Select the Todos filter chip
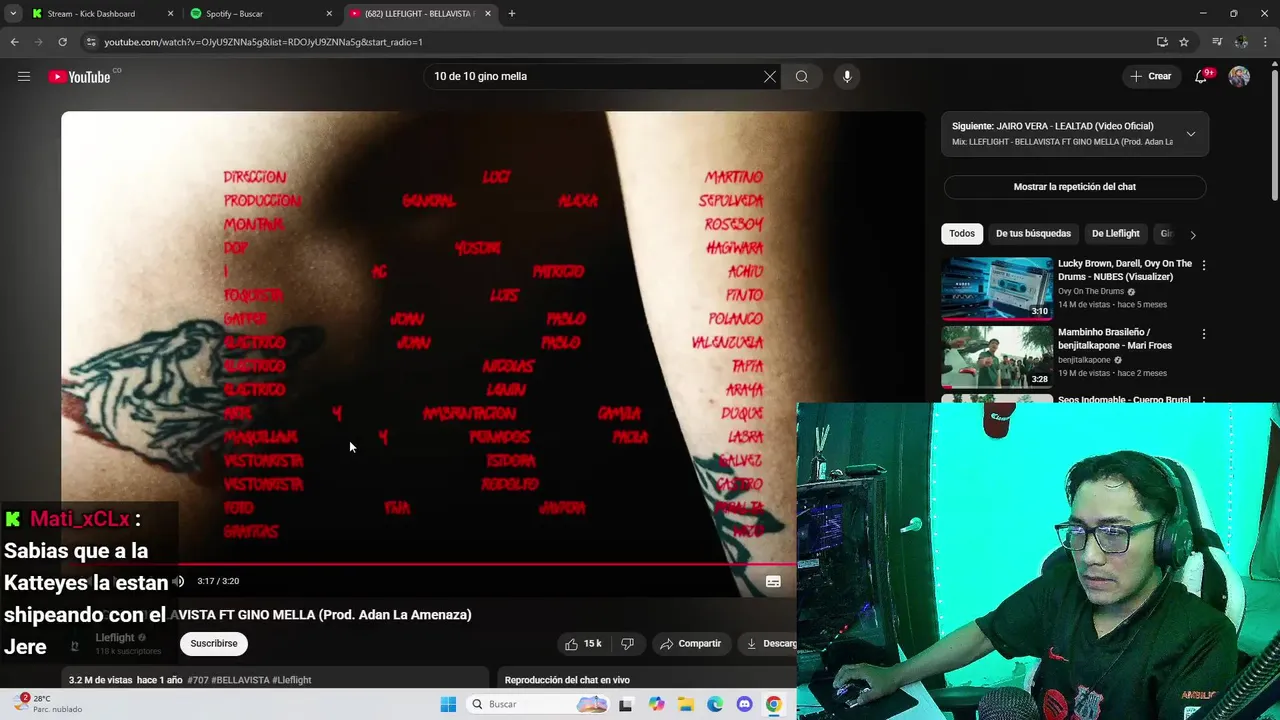The image size is (1280, 720). click(962, 234)
